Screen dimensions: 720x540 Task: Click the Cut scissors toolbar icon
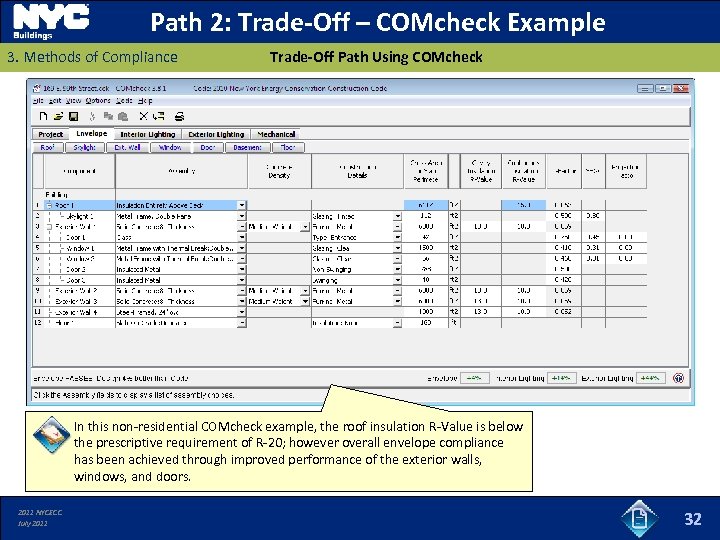click(x=92, y=116)
